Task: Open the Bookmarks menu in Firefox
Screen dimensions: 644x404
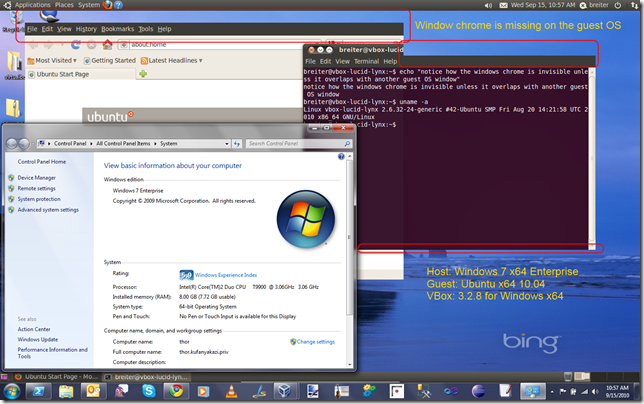Action: point(117,29)
